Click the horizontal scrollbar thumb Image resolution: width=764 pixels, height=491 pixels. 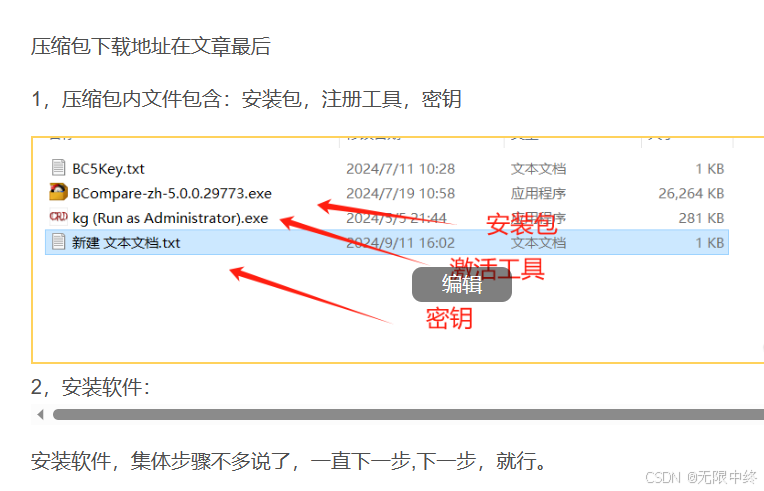[408, 415]
